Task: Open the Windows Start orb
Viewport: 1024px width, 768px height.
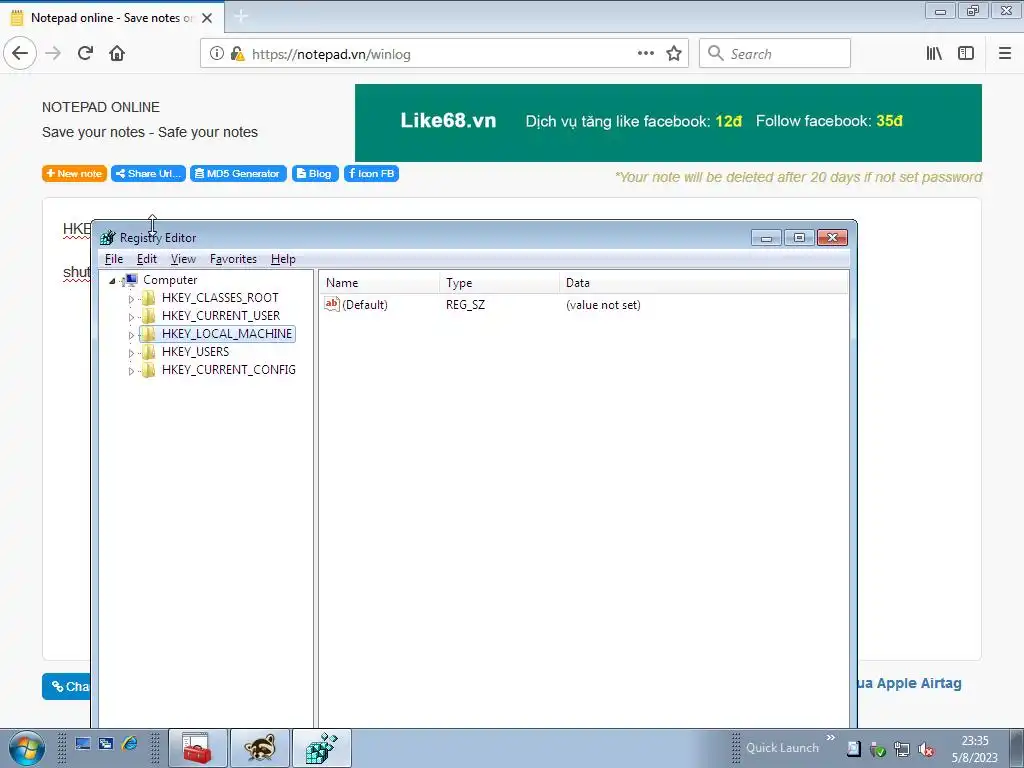Action: point(27,748)
